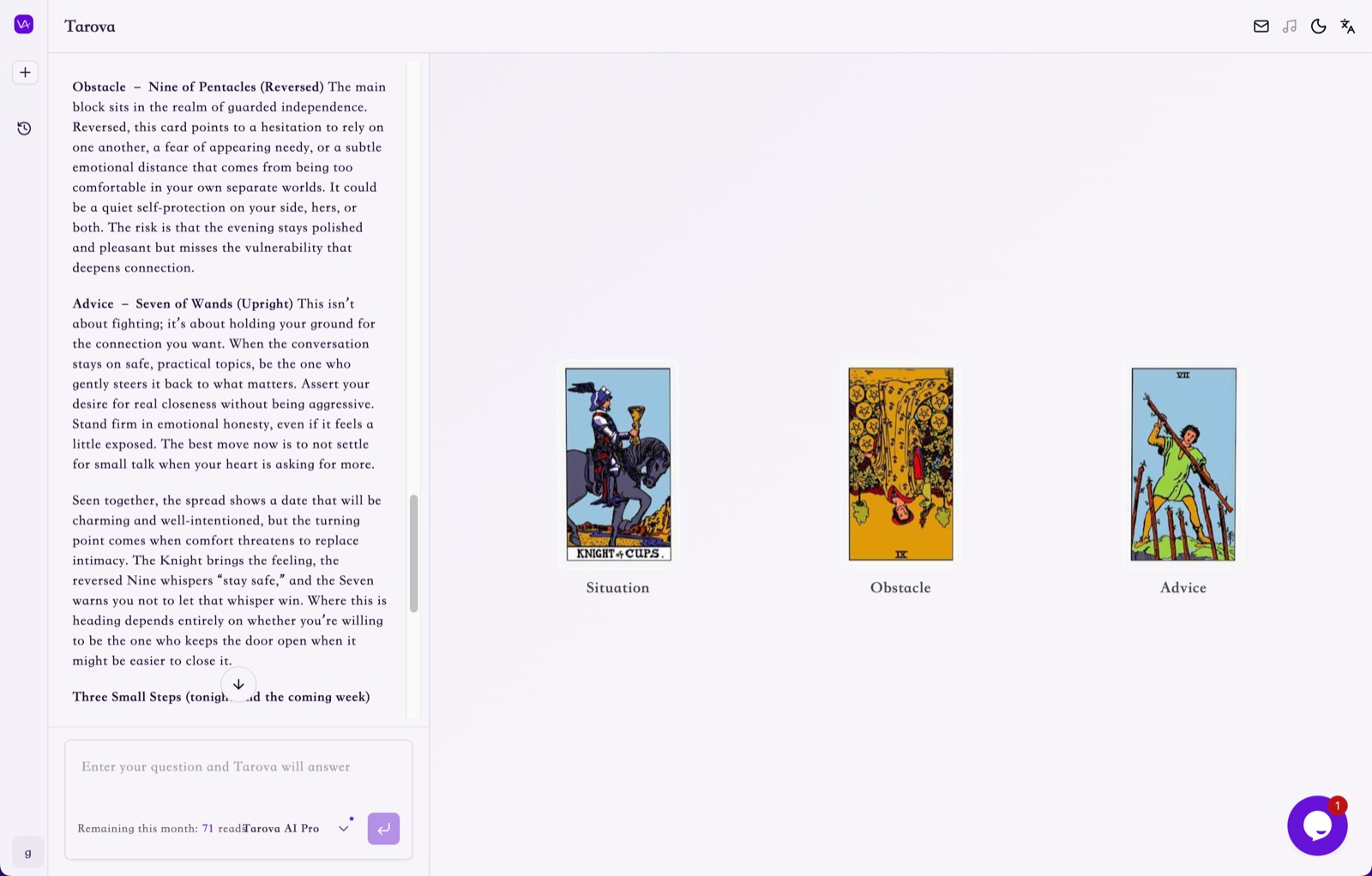Click 'Remaining this month: 71' text
This screenshot has height=876, width=1372.
coord(146,829)
